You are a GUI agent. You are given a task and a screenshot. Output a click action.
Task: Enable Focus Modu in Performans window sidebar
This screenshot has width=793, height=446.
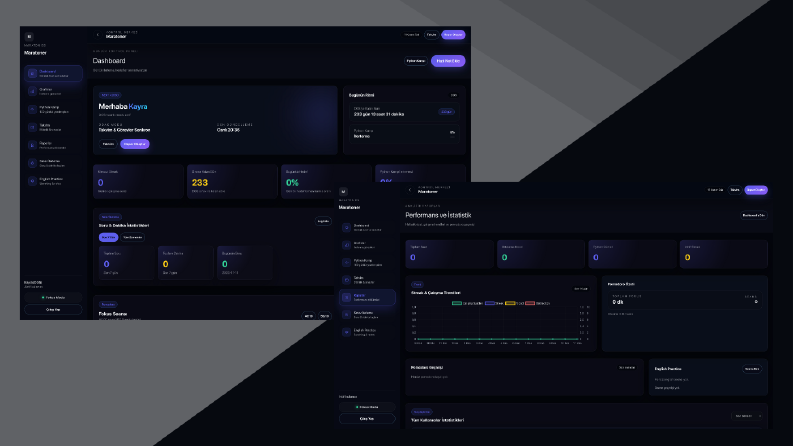(x=367, y=407)
